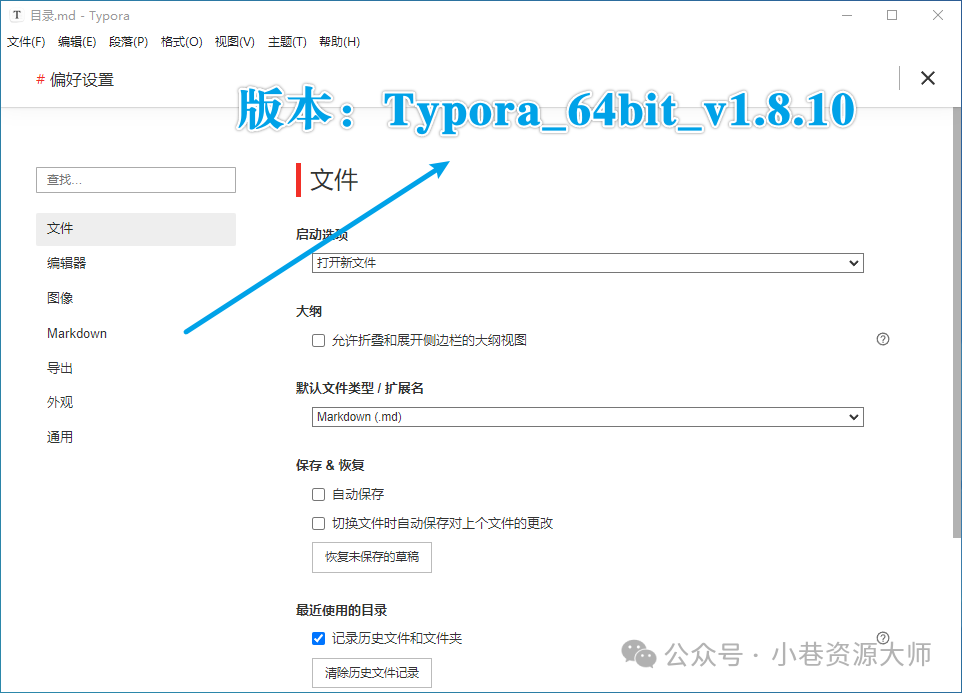The image size is (962, 693).
Task: Click the vertical scrollbar of the settings pane
Action: (x=956, y=323)
